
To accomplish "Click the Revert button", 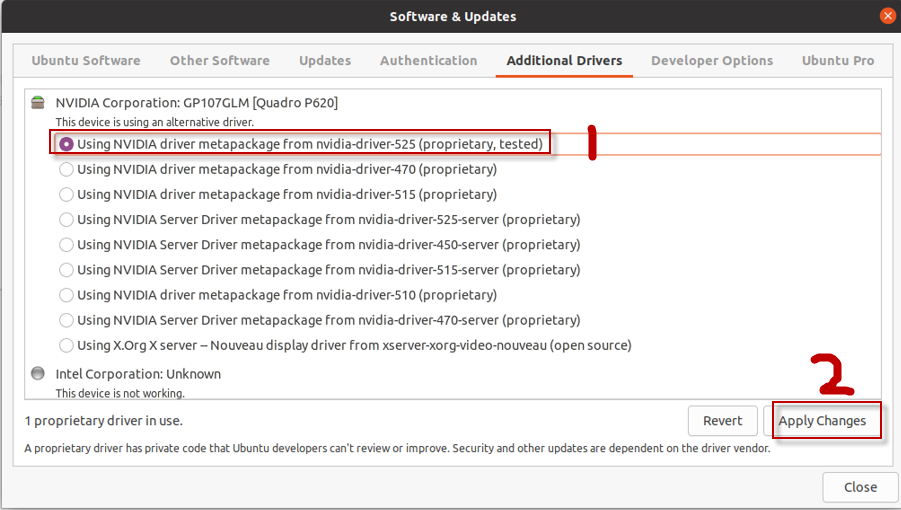I will pyautogui.click(x=723, y=421).
